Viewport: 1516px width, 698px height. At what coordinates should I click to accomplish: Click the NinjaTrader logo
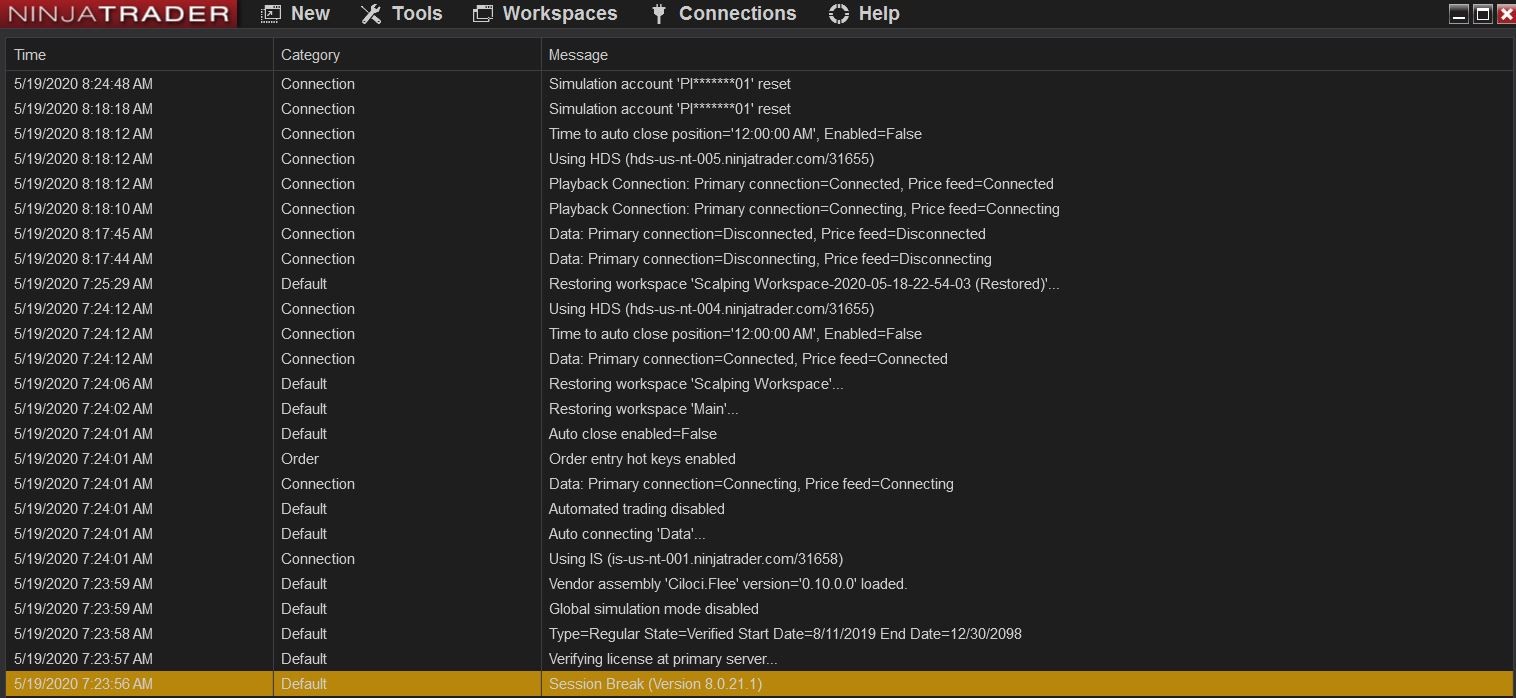(118, 14)
